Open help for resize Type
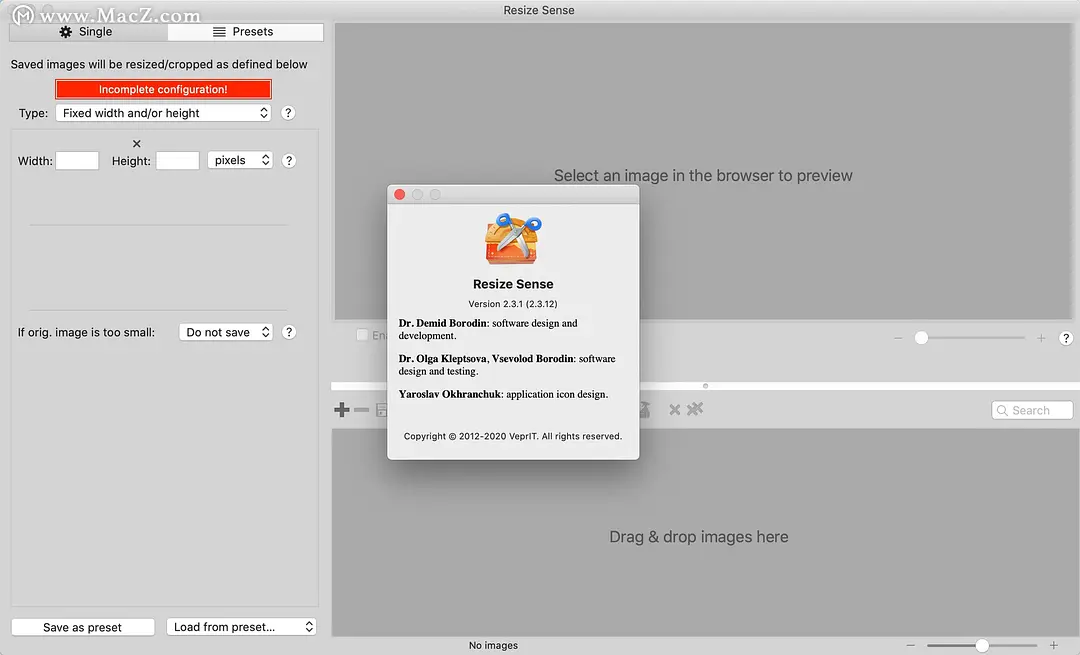The height and width of the screenshot is (655, 1080). [288, 113]
